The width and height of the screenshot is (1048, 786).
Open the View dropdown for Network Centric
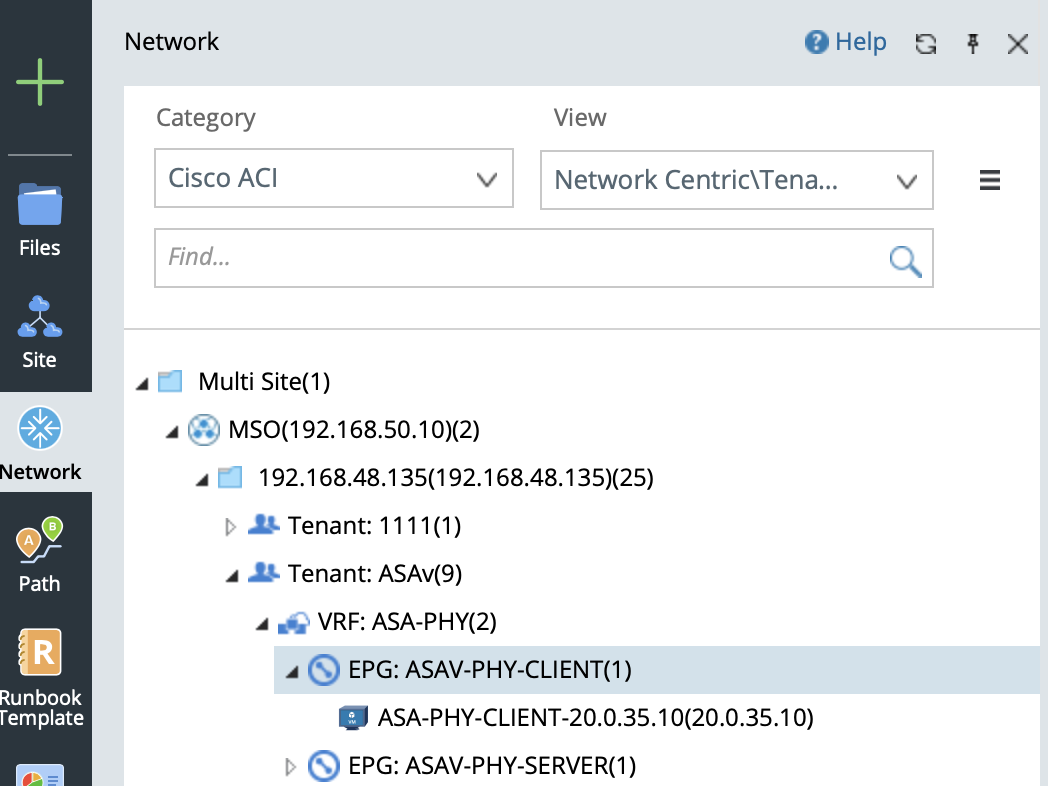pos(736,180)
